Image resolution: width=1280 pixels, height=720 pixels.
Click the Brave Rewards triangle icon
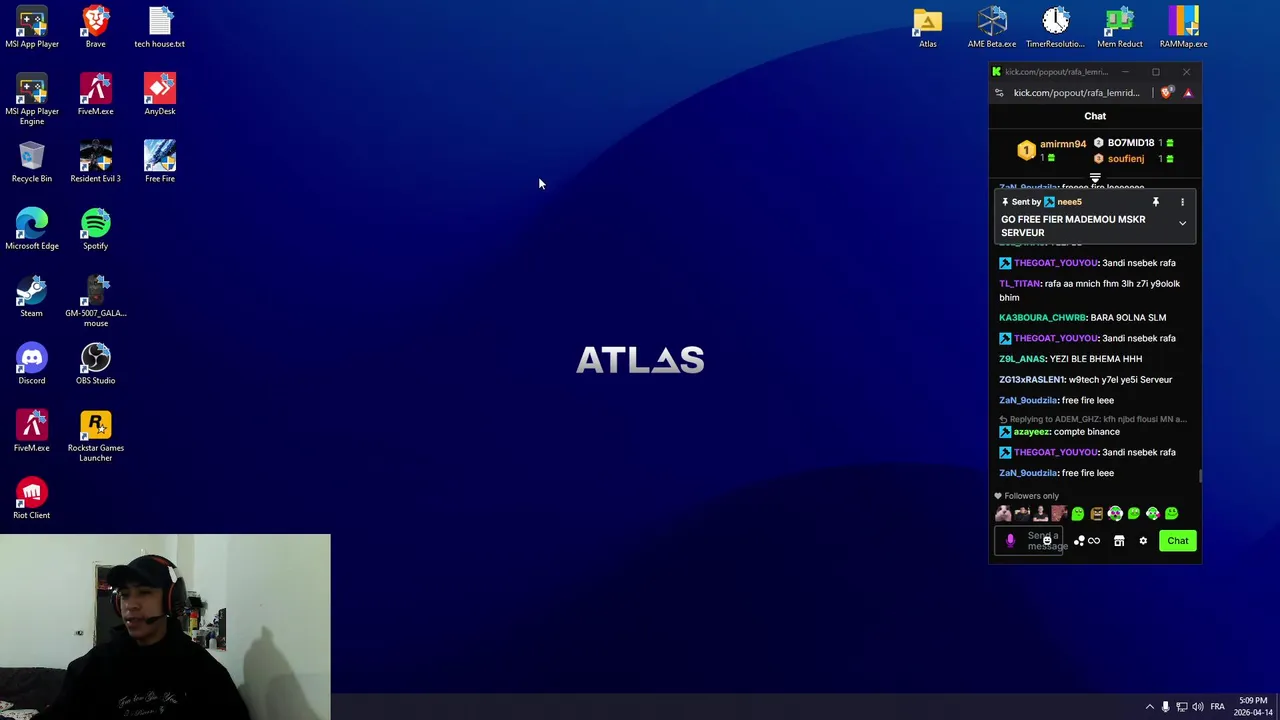1188,93
